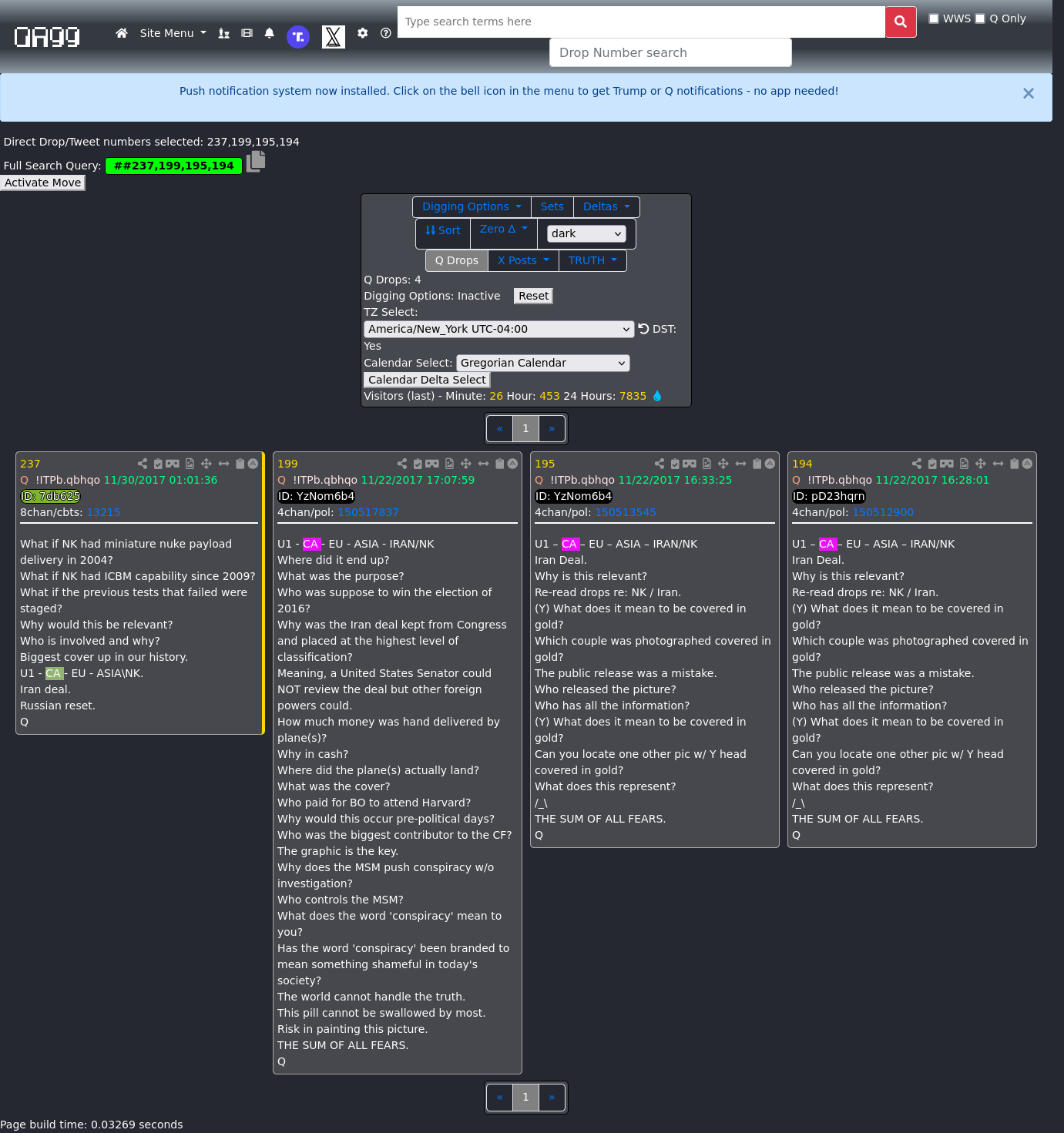The height and width of the screenshot is (1133, 1064).
Task: Go to previous page in top pagination
Action: click(x=499, y=428)
